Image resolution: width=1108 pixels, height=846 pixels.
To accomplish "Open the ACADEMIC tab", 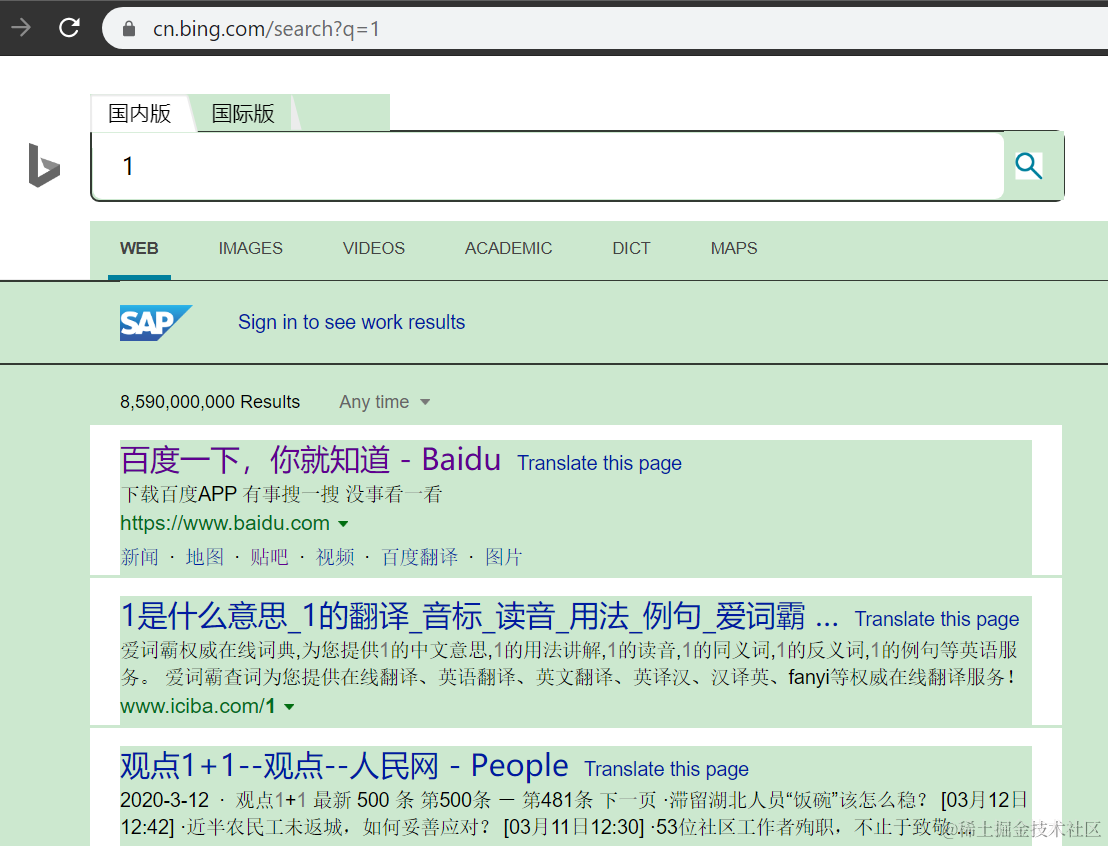I will click(508, 249).
